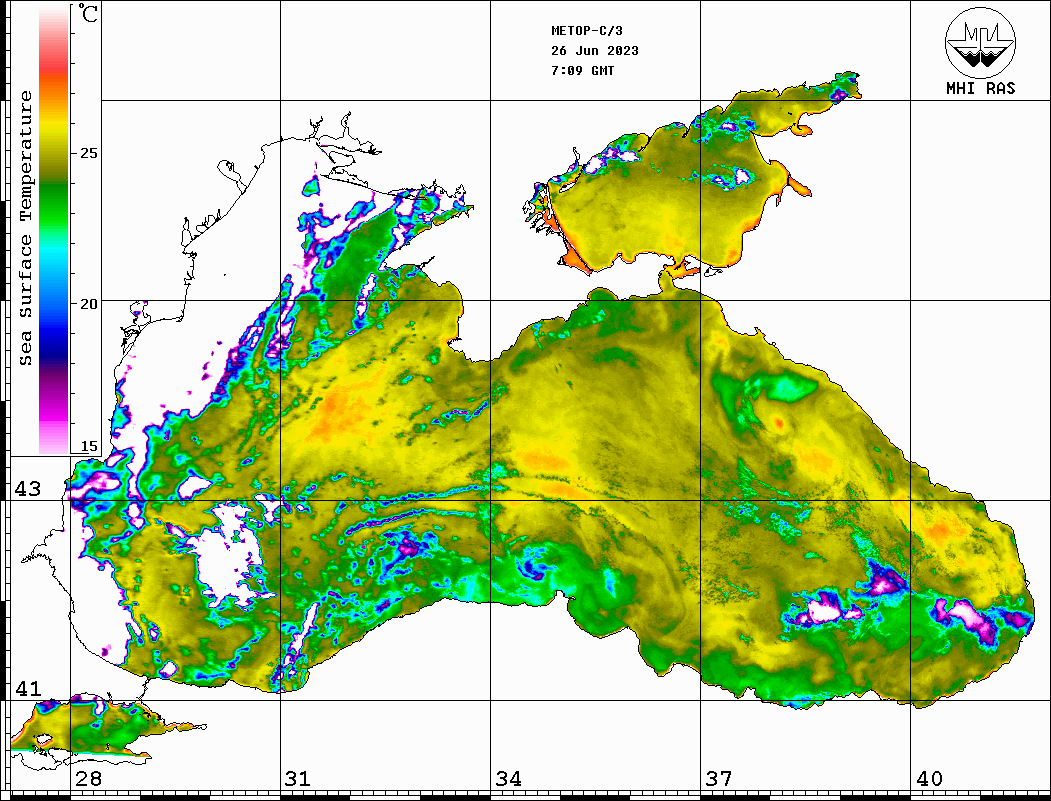Click the 'MHI RAS' caption text
This screenshot has width=1051, height=801.
[x=980, y=88]
